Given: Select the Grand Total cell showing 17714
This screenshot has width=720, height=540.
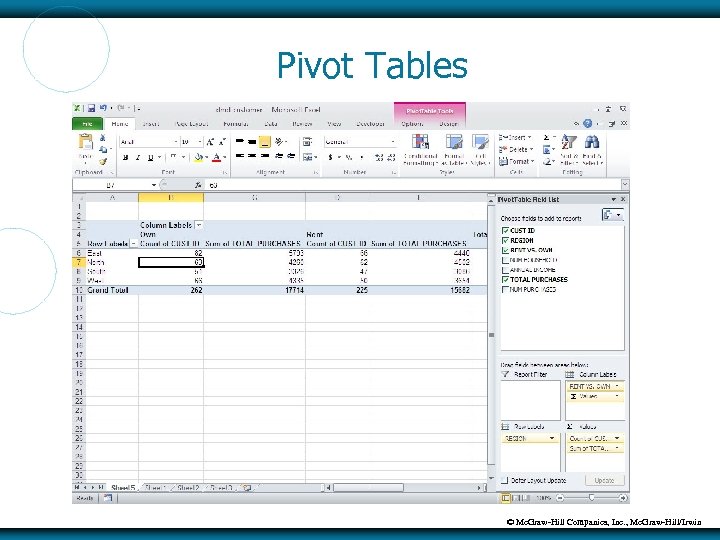Looking at the screenshot, I should pos(254,290).
